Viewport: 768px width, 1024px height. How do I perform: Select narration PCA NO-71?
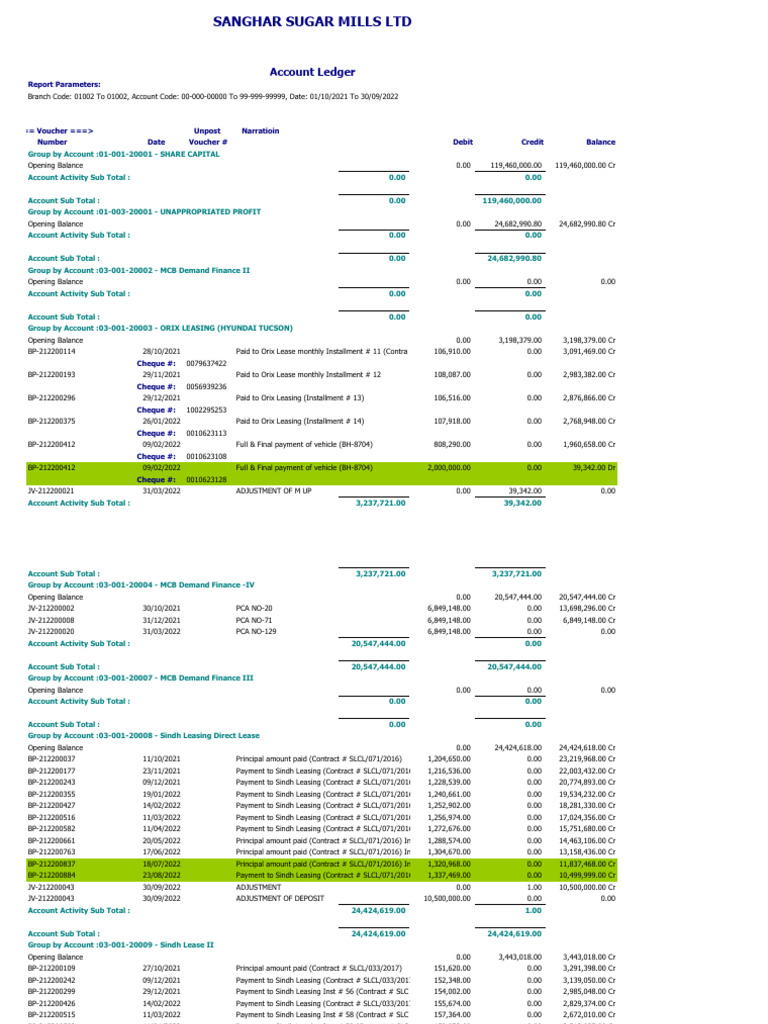[x=254, y=620]
